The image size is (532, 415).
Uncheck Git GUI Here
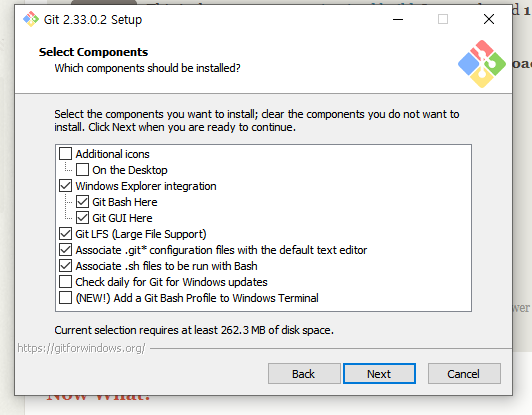pos(82,218)
